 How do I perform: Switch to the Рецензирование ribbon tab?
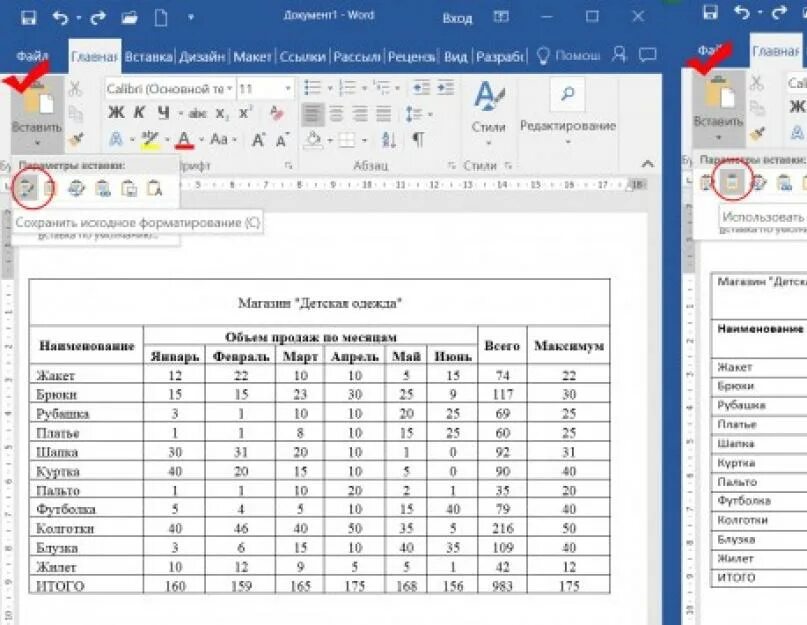(412, 56)
